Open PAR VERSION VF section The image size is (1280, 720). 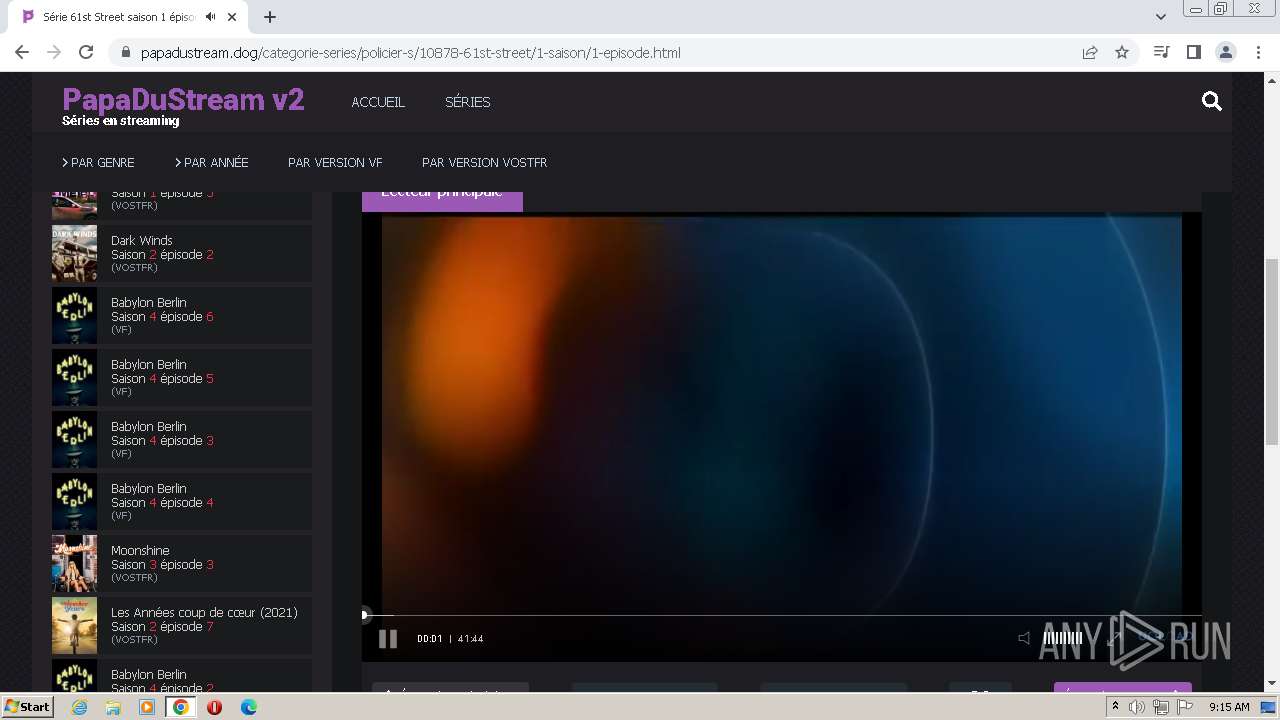(335, 162)
